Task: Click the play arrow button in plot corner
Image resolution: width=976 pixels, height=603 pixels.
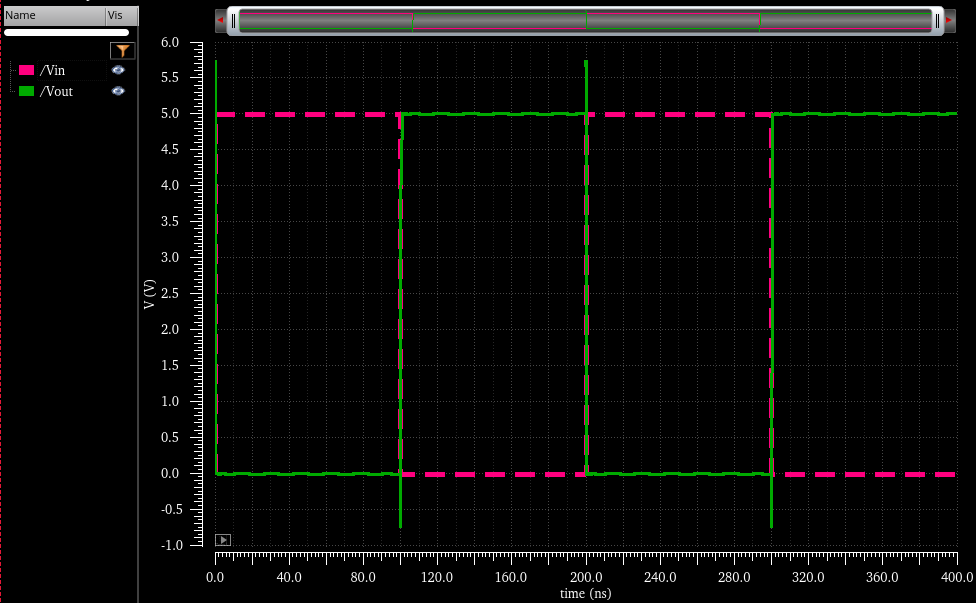Action: [223, 540]
